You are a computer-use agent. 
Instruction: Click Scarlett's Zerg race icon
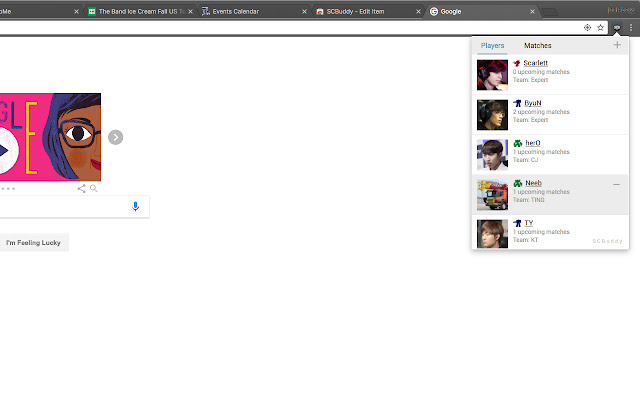(x=517, y=63)
